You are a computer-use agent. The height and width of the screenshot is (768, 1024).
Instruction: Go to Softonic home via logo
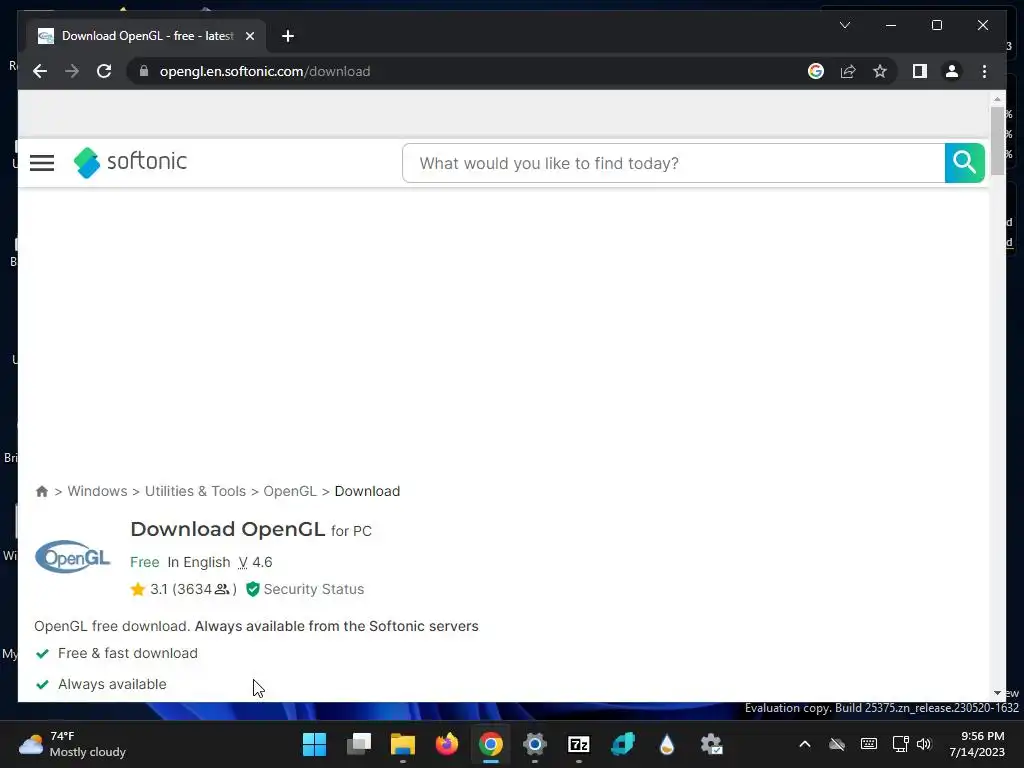130,162
